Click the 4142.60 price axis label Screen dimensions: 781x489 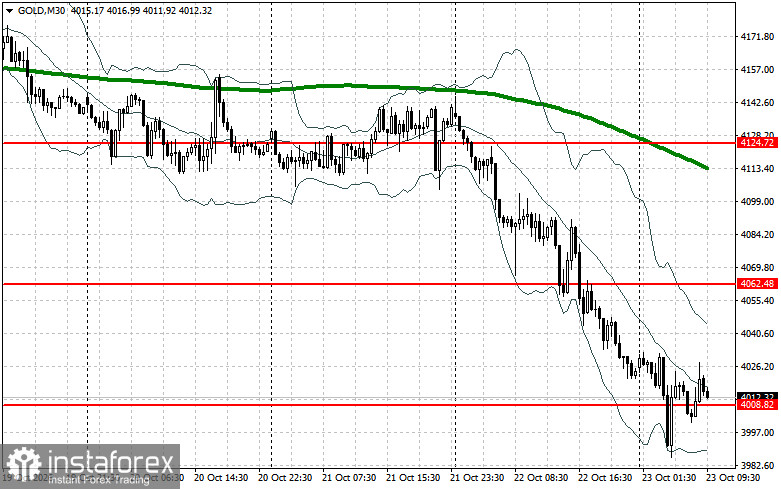(757, 103)
